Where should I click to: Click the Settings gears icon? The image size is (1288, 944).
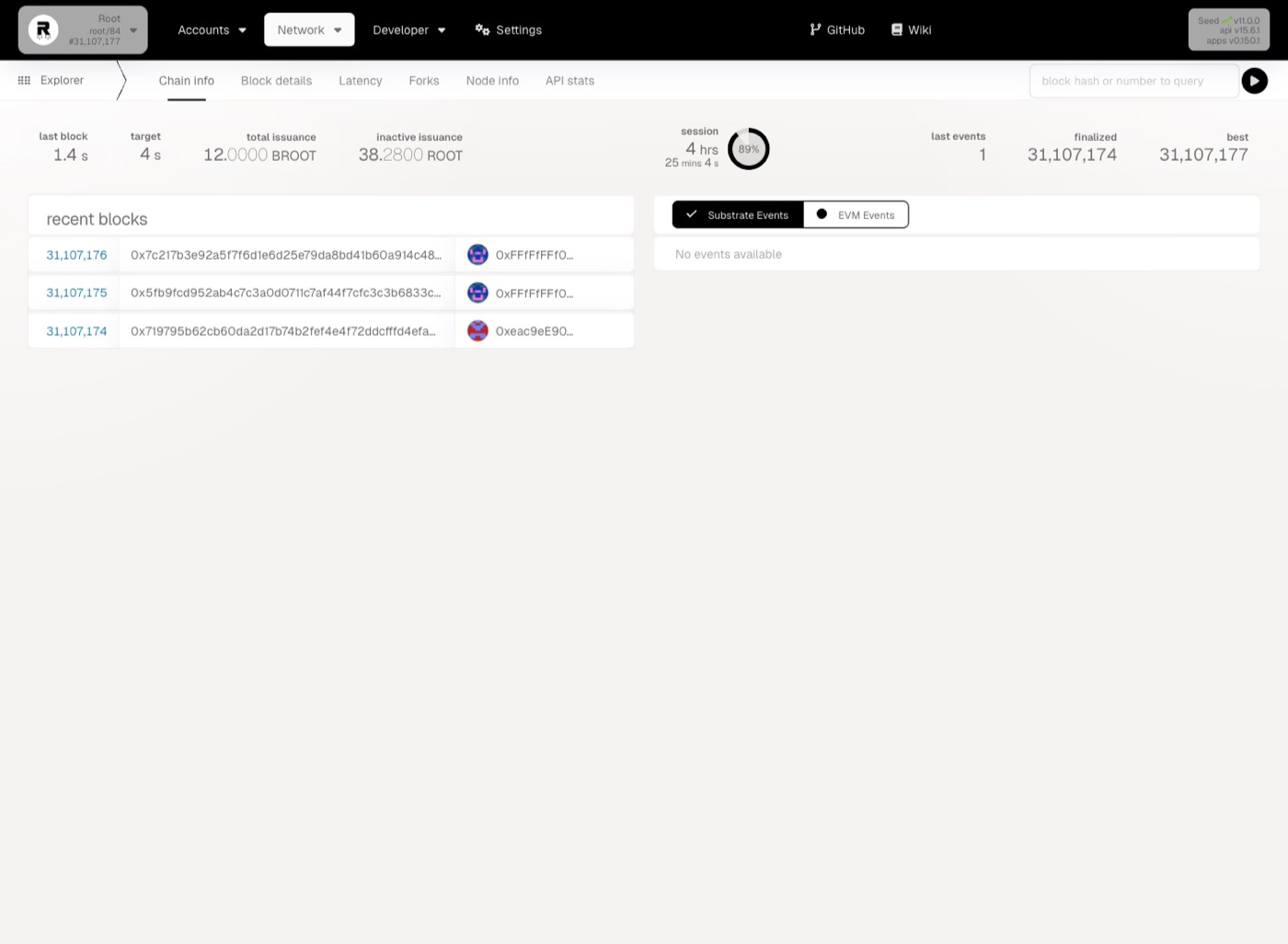482,29
